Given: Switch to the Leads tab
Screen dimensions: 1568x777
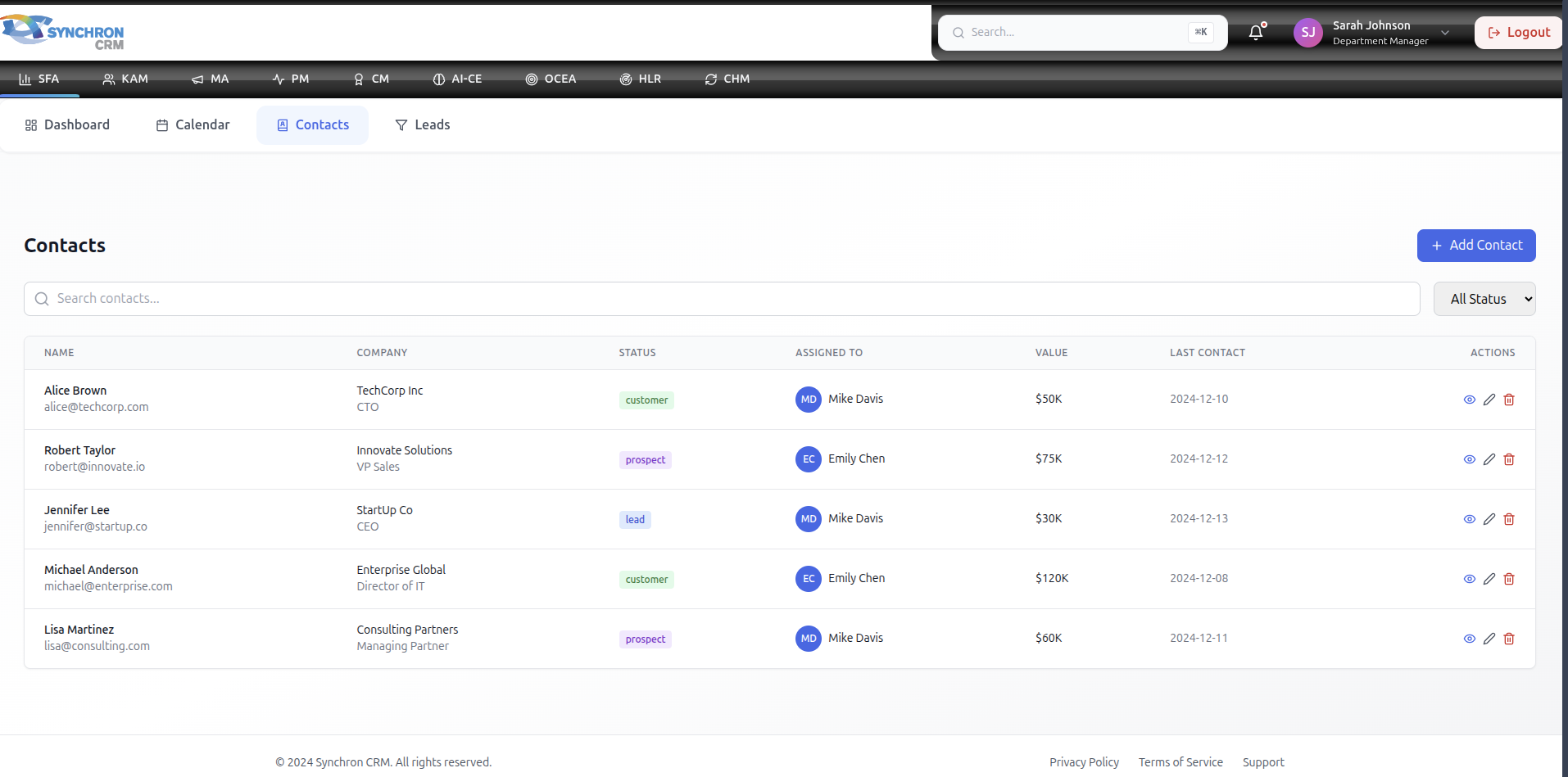Looking at the screenshot, I should tap(423, 125).
